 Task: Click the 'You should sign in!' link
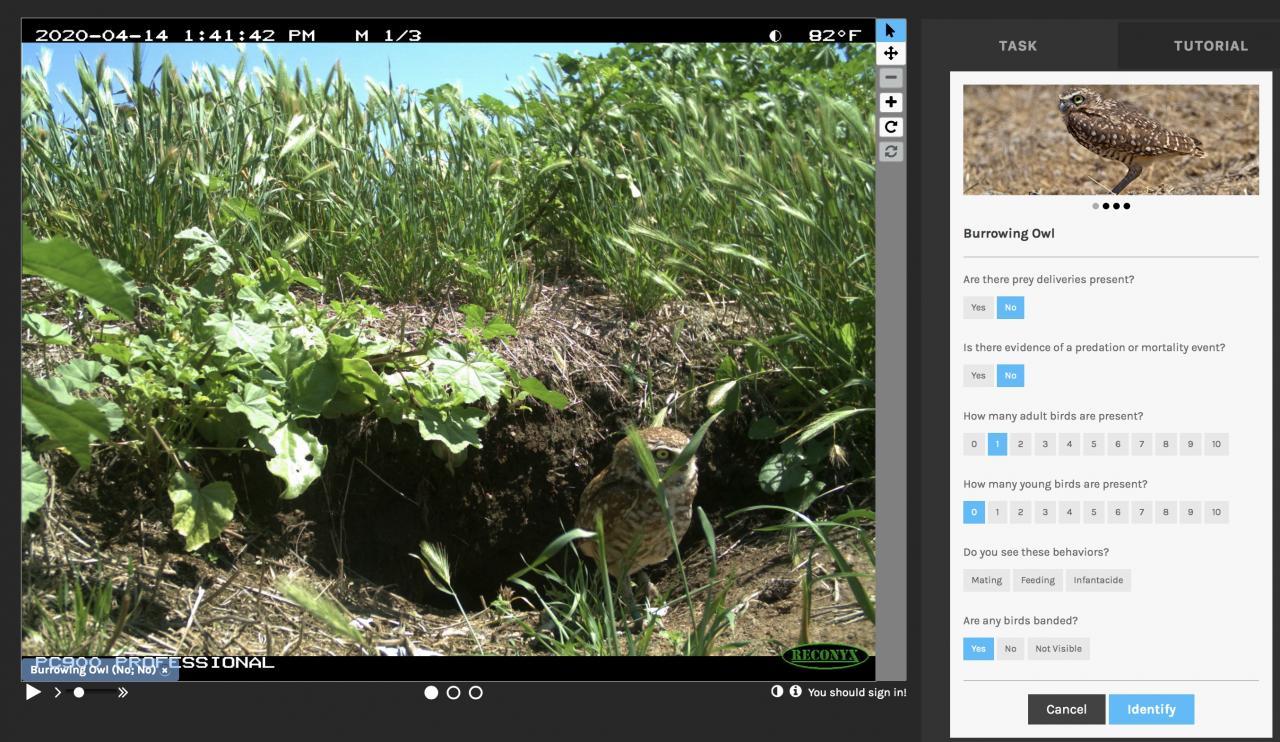[857, 692]
